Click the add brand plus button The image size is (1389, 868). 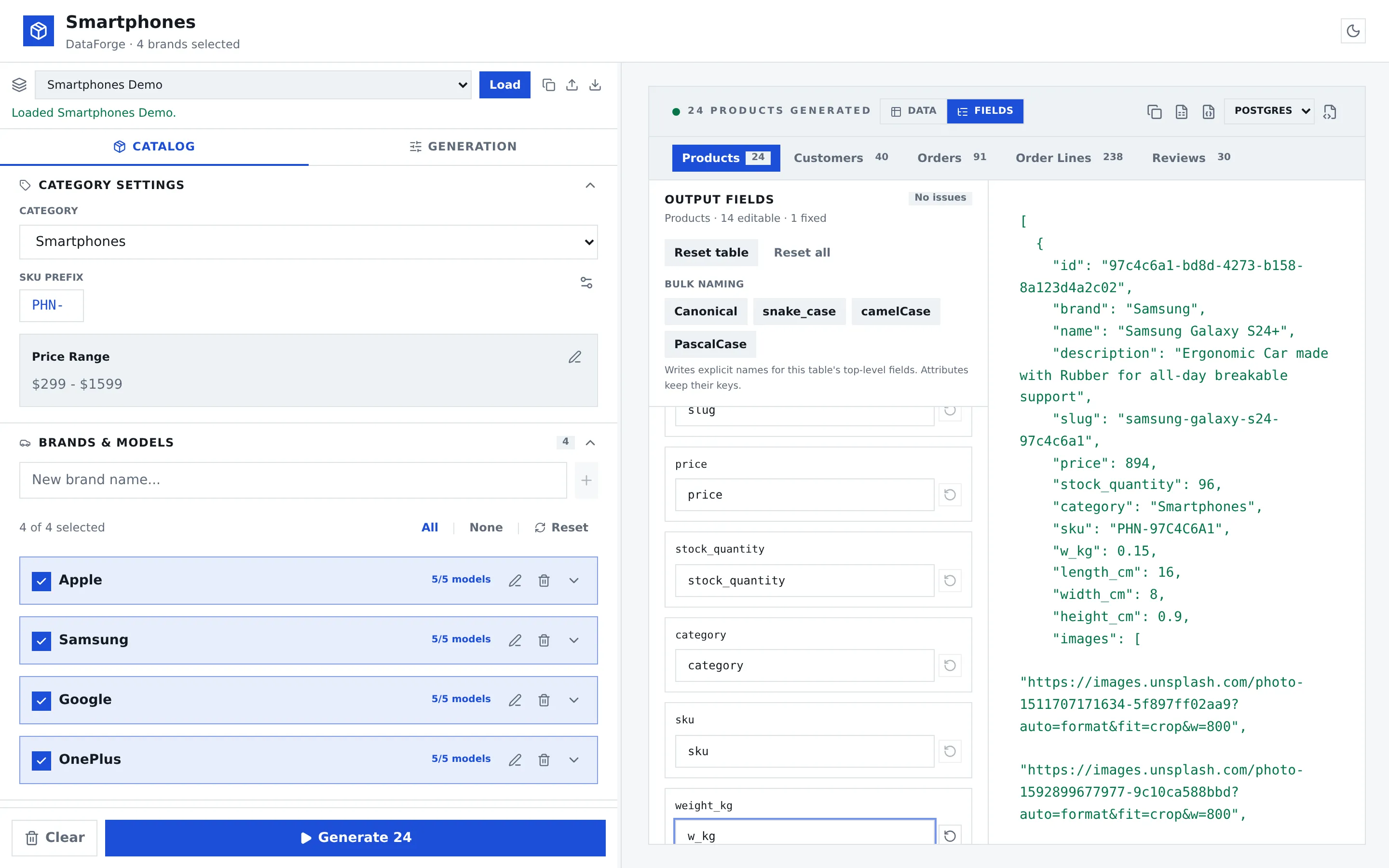pyautogui.click(x=586, y=480)
